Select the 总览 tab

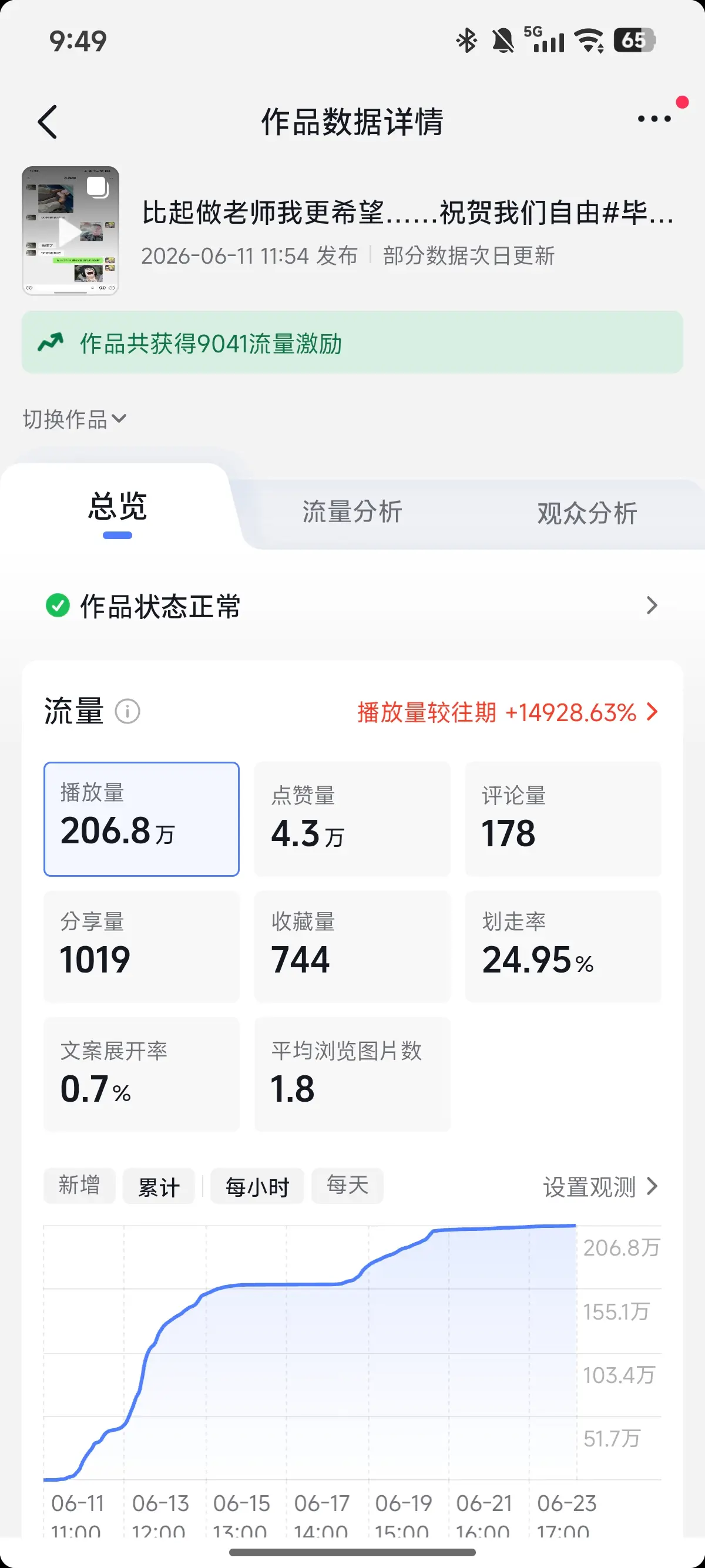(x=117, y=506)
